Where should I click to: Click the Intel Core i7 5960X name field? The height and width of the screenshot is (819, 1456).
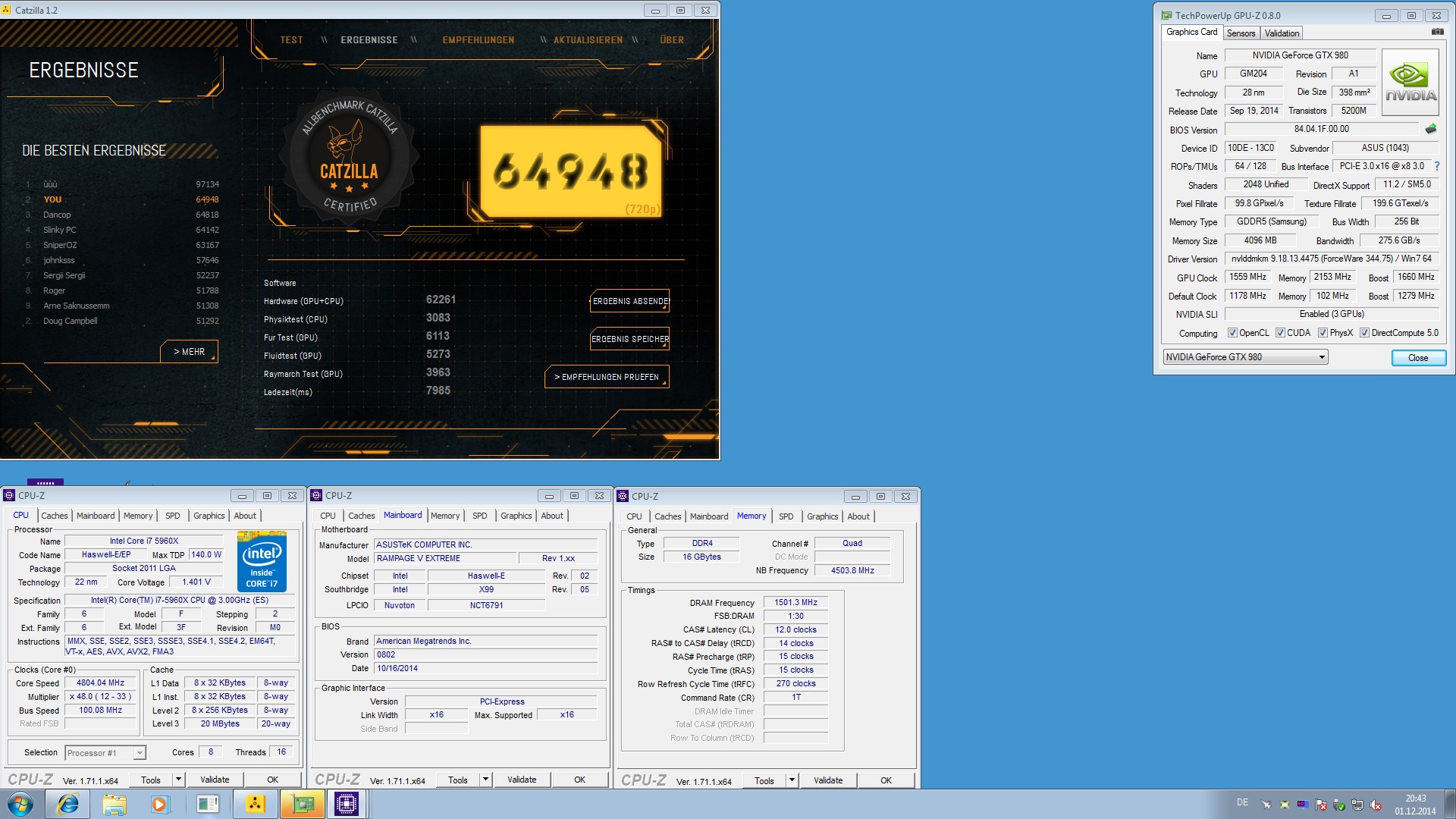point(144,541)
